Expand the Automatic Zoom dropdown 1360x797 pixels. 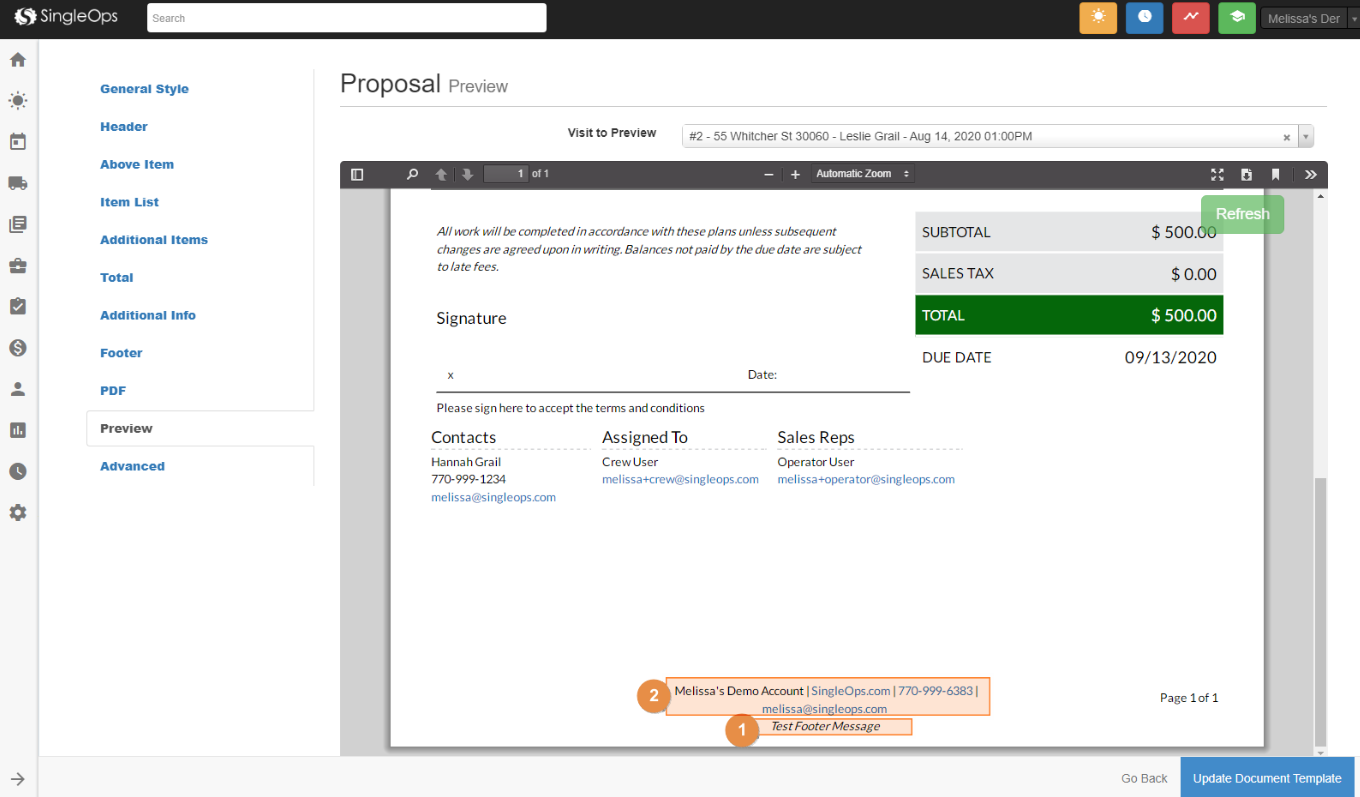tap(863, 174)
